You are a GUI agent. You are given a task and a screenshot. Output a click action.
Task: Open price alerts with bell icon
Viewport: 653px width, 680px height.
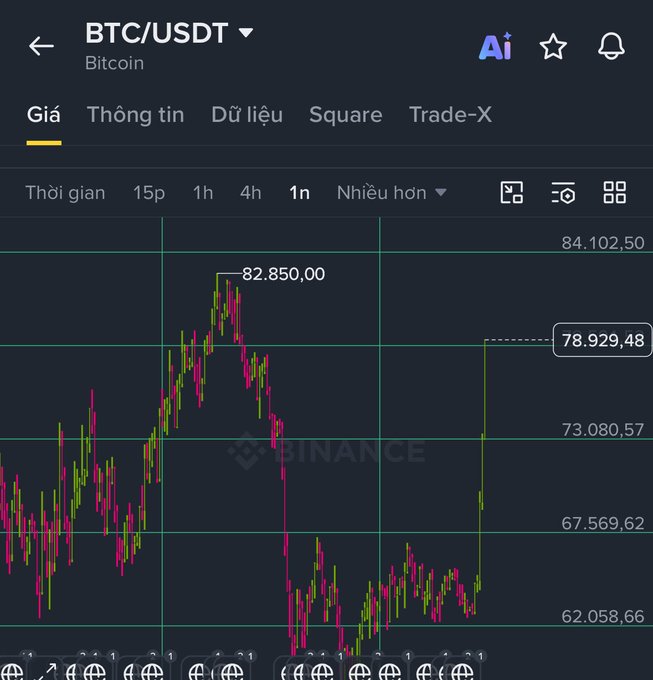611,46
